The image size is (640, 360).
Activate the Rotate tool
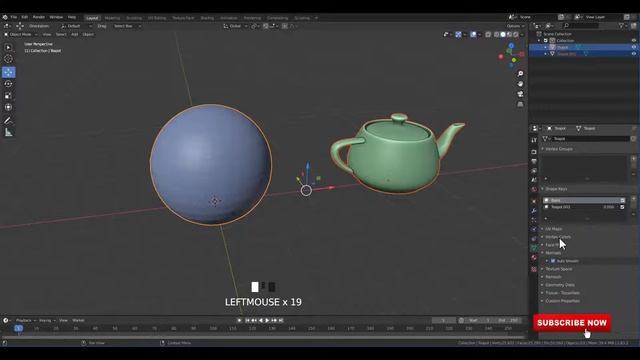(x=8, y=84)
